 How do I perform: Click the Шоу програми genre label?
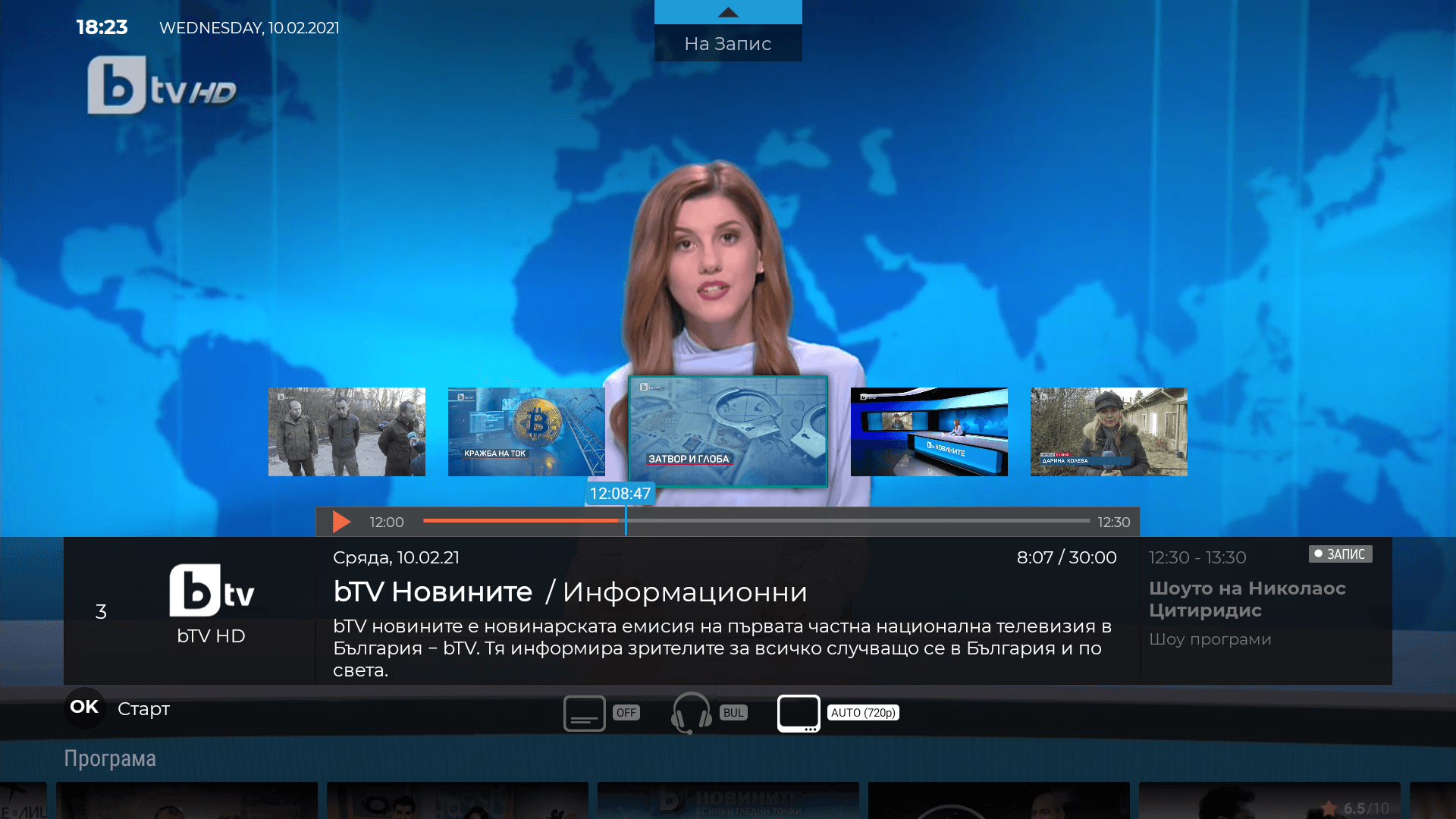1210,639
